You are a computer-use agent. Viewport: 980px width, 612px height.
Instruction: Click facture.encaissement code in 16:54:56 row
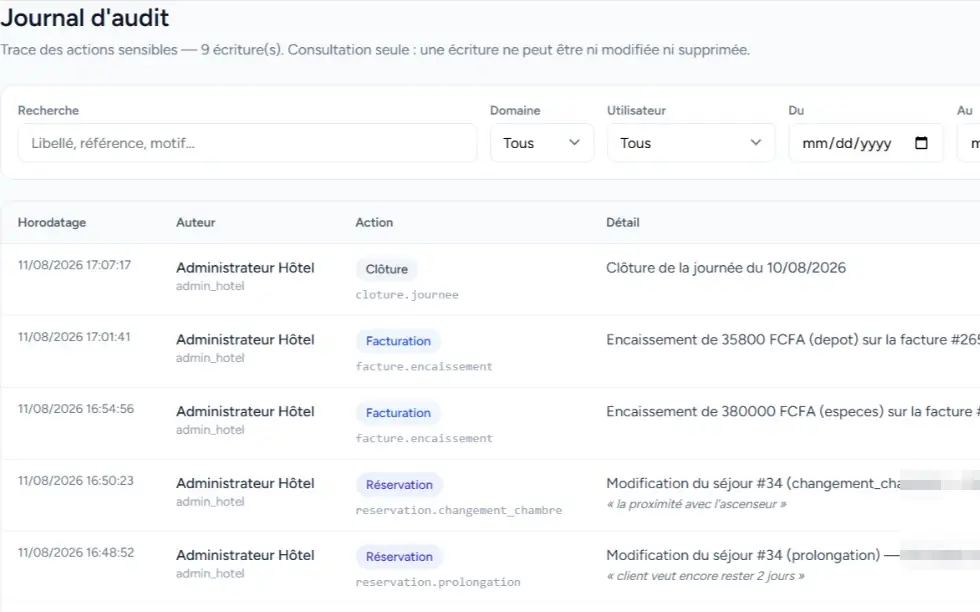(424, 438)
